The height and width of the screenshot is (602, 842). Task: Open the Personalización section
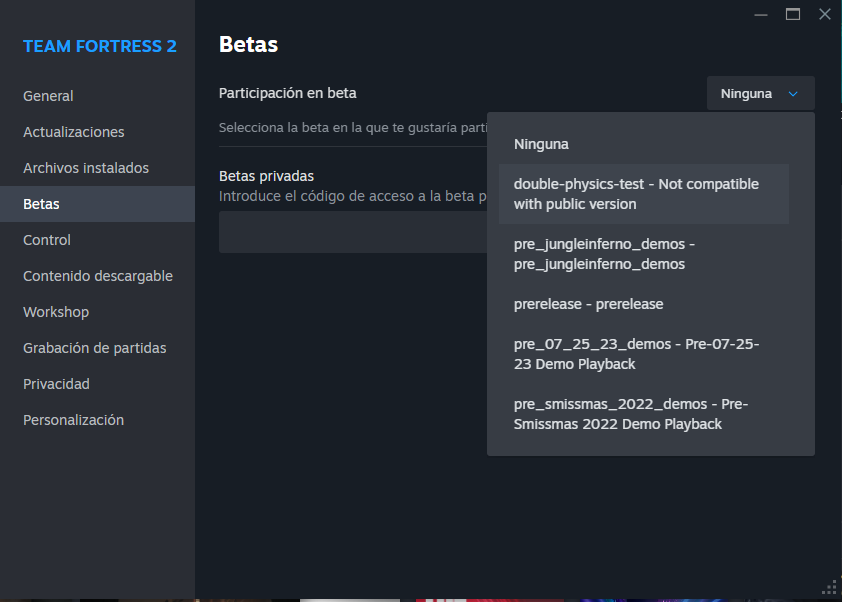[73, 420]
